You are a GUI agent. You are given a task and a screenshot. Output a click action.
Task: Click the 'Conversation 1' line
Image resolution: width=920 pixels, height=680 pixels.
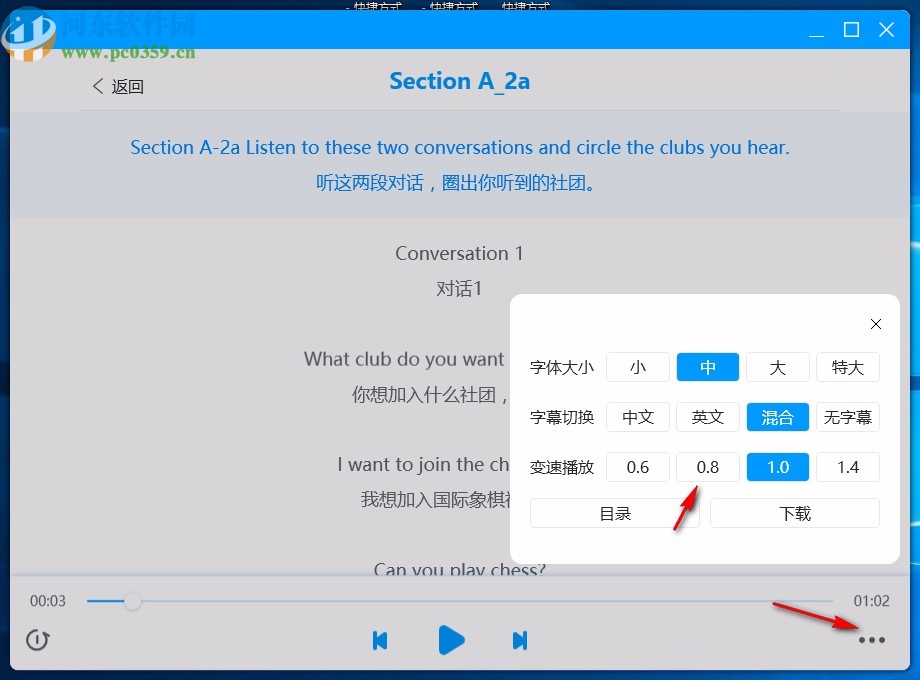459,253
